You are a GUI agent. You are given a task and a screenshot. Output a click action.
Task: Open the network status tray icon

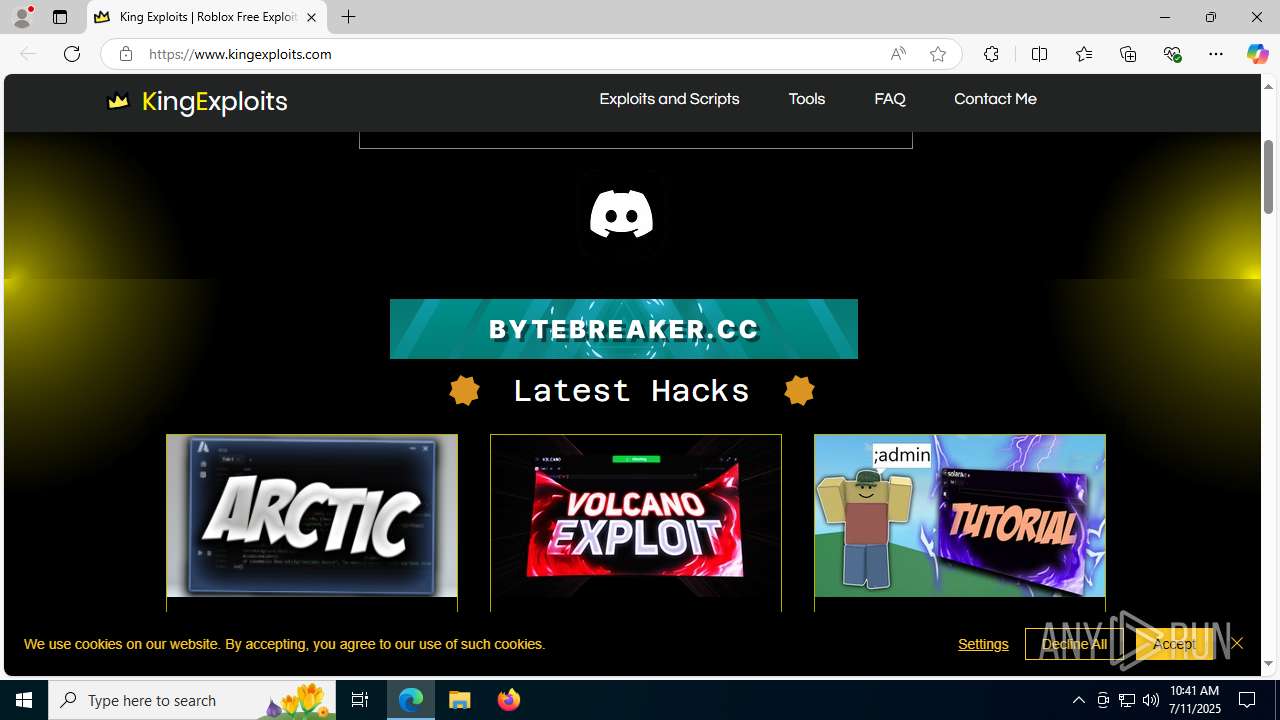(x=1127, y=700)
